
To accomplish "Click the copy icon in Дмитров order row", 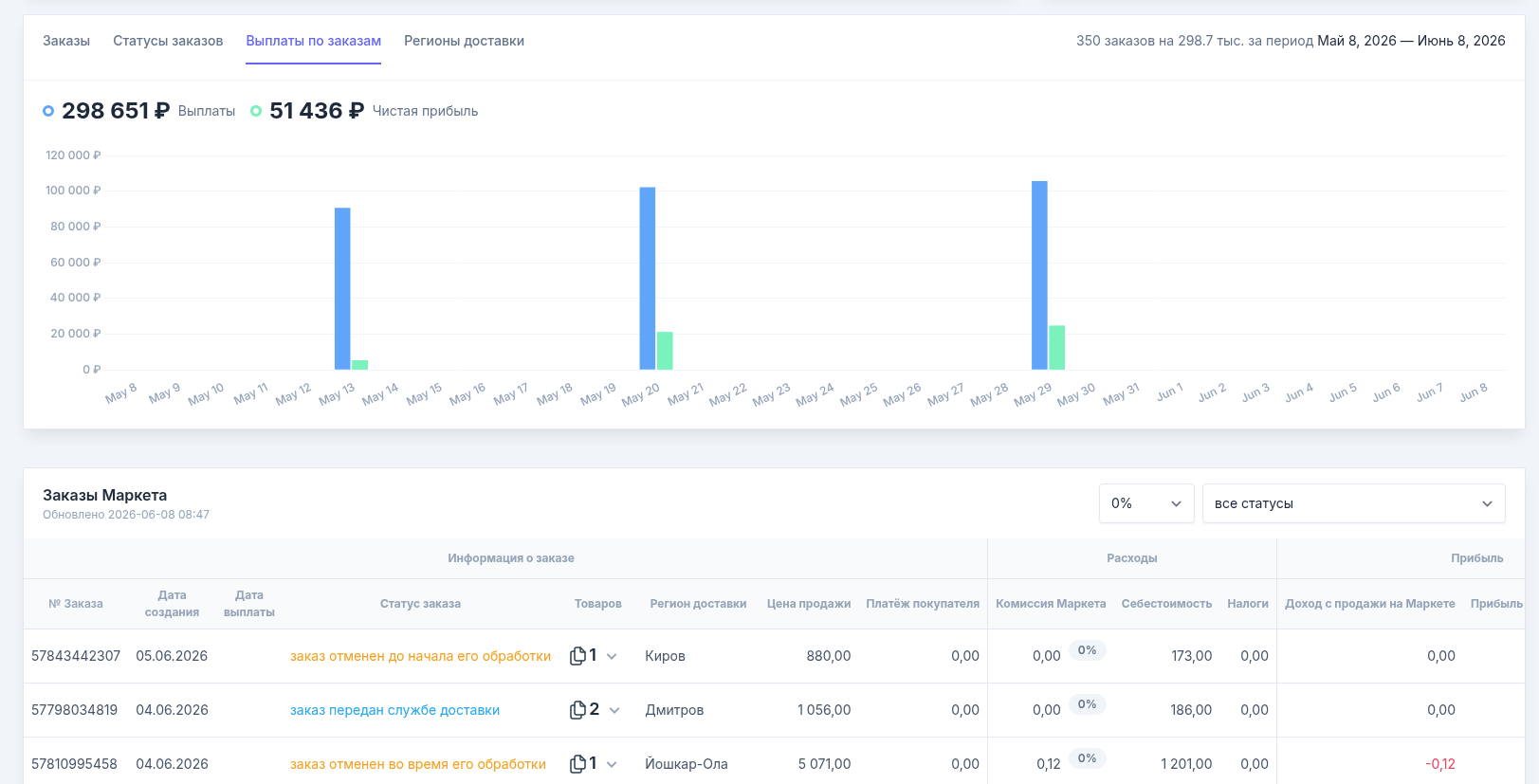I will [x=577, y=710].
